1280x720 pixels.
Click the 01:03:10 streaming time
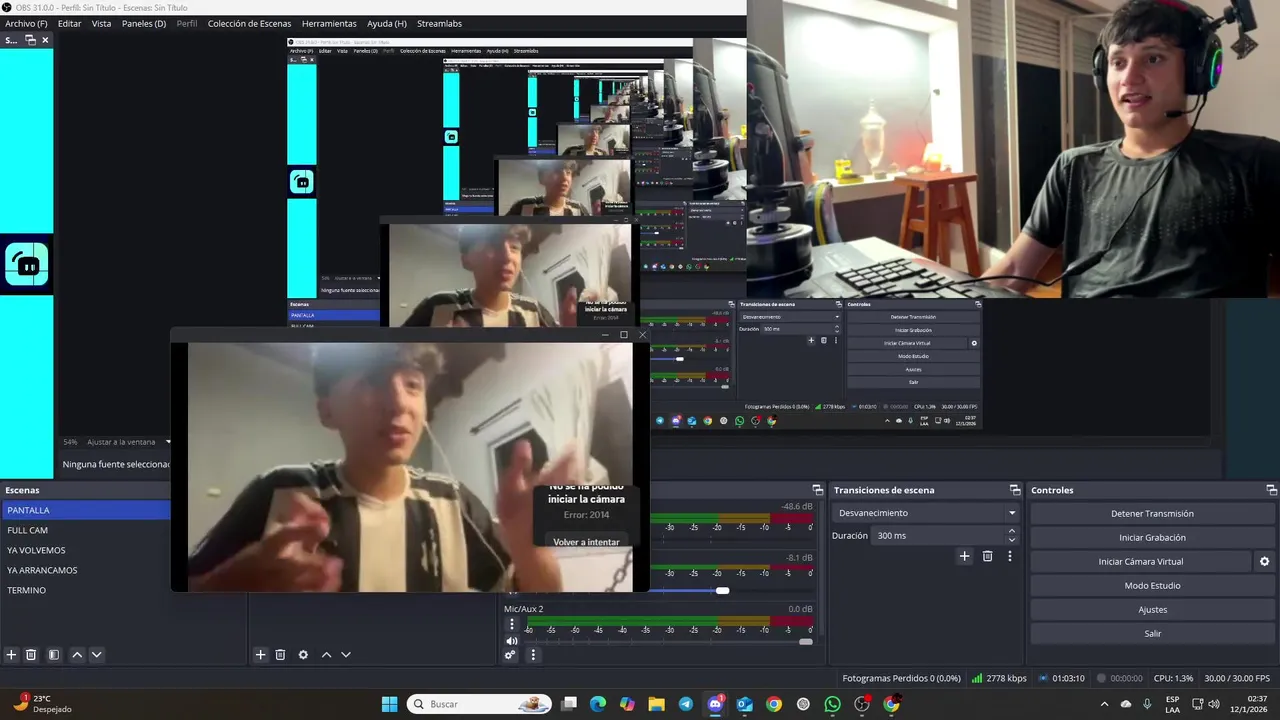point(1061,678)
